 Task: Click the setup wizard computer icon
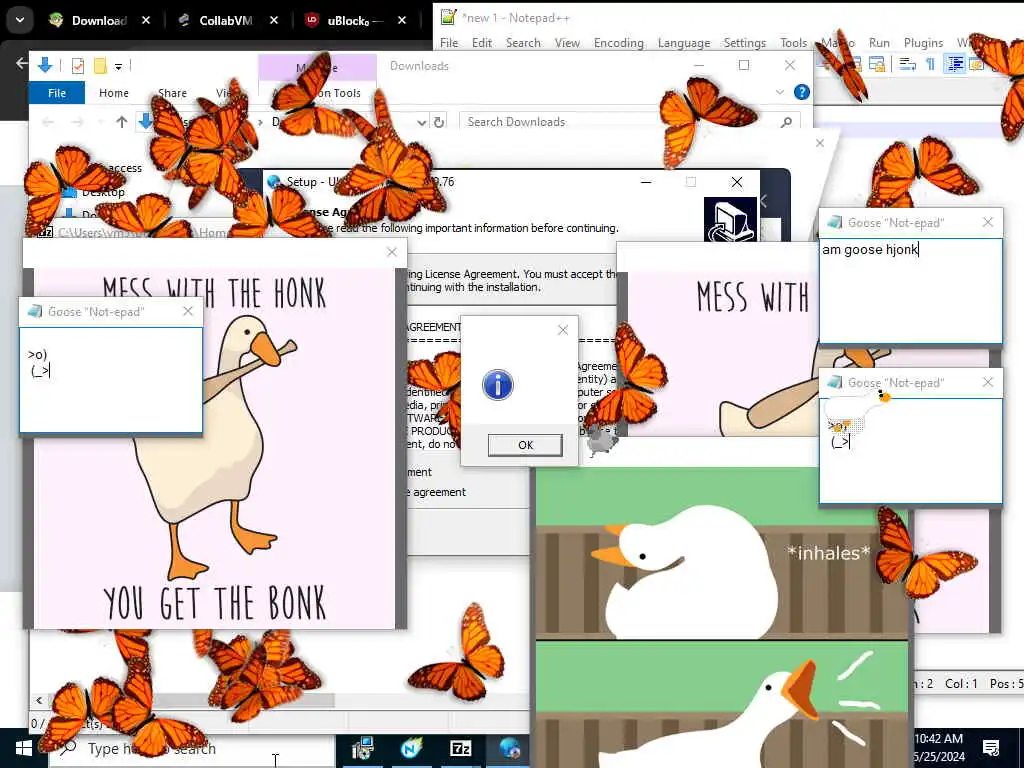click(x=730, y=219)
